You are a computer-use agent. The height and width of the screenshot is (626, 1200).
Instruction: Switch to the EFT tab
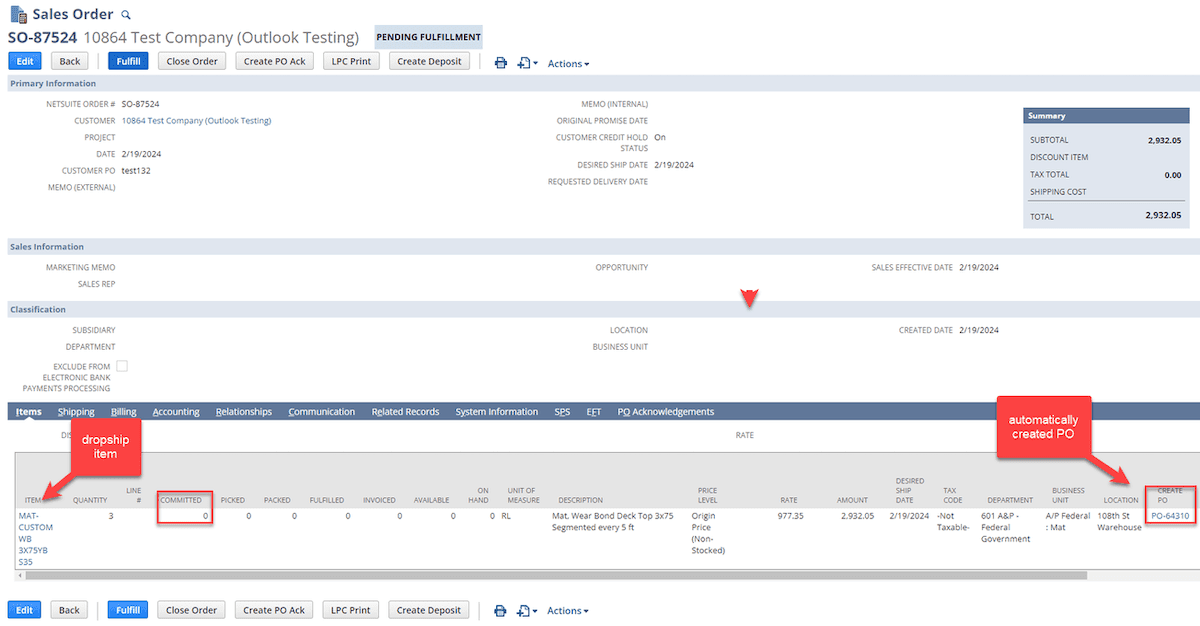594,412
